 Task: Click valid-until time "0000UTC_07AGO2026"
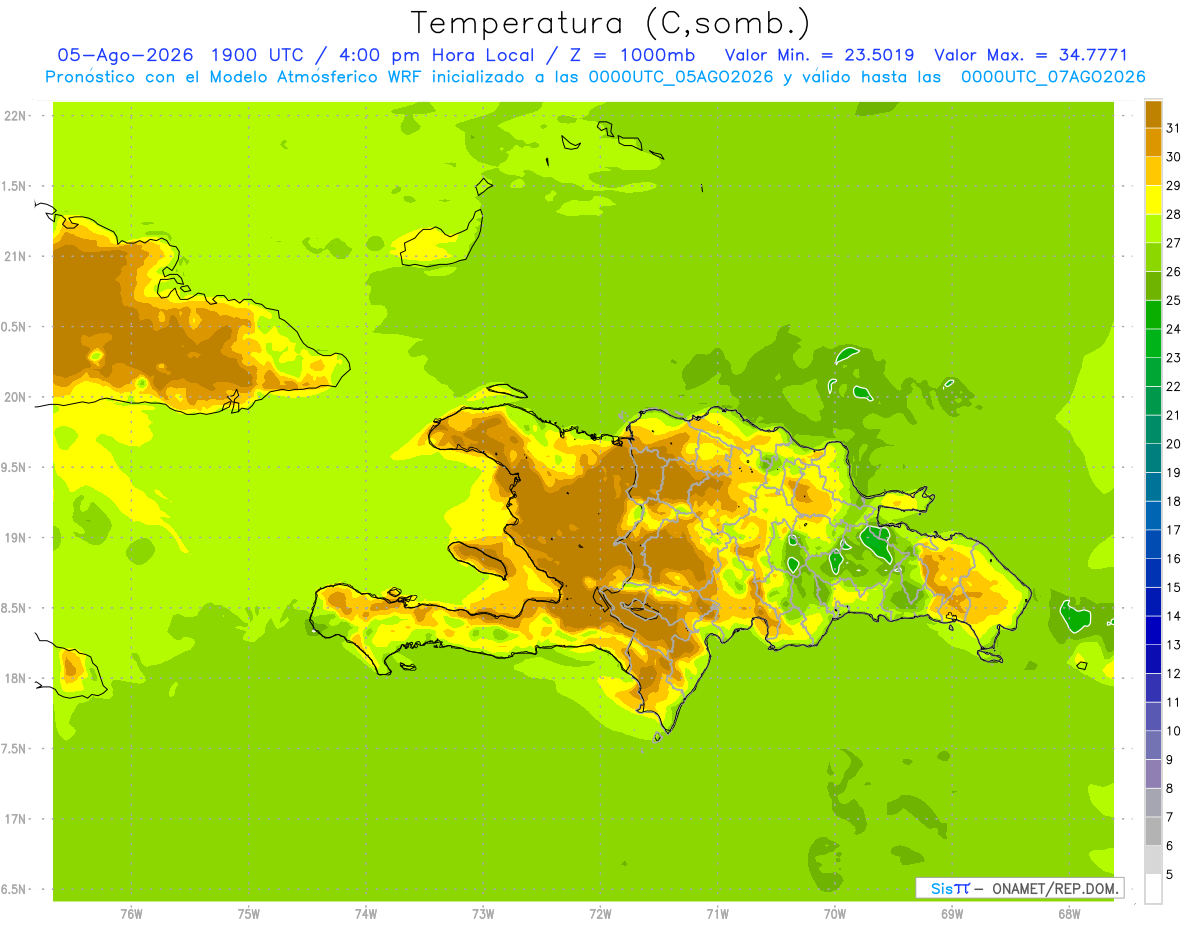[x=1053, y=77]
